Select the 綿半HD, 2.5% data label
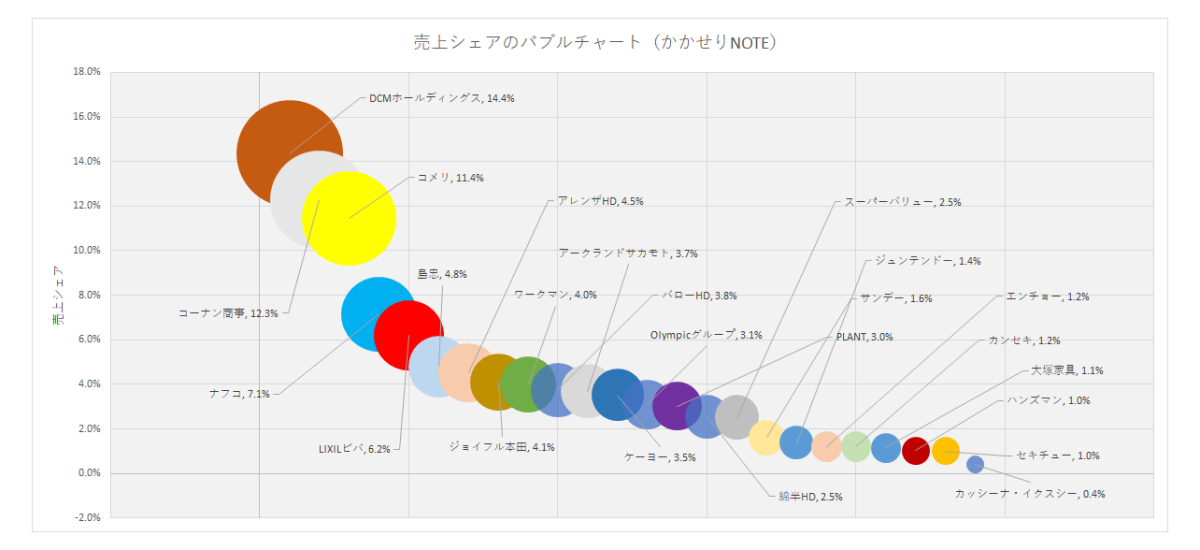This screenshot has width=1200, height=550. [x=811, y=496]
